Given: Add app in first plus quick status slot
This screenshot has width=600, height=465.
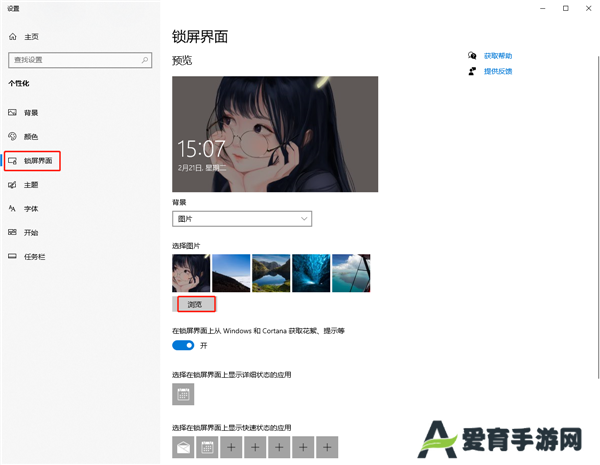Looking at the screenshot, I should click(x=231, y=447).
